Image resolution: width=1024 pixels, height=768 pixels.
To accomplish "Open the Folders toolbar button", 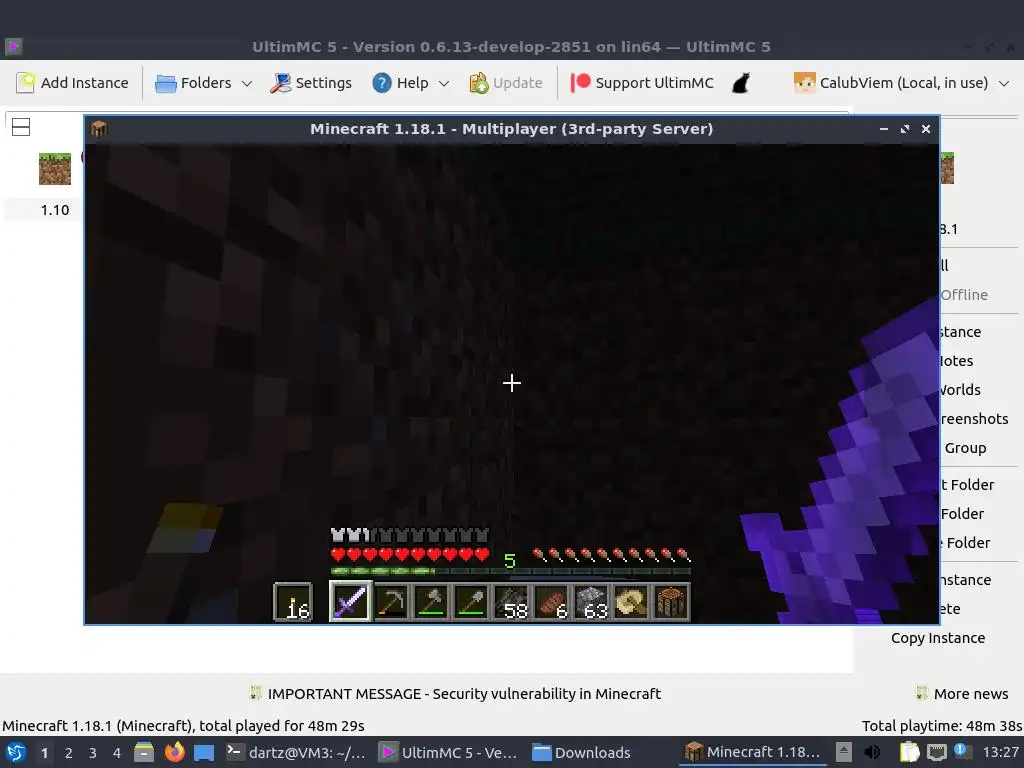I will (x=193, y=83).
